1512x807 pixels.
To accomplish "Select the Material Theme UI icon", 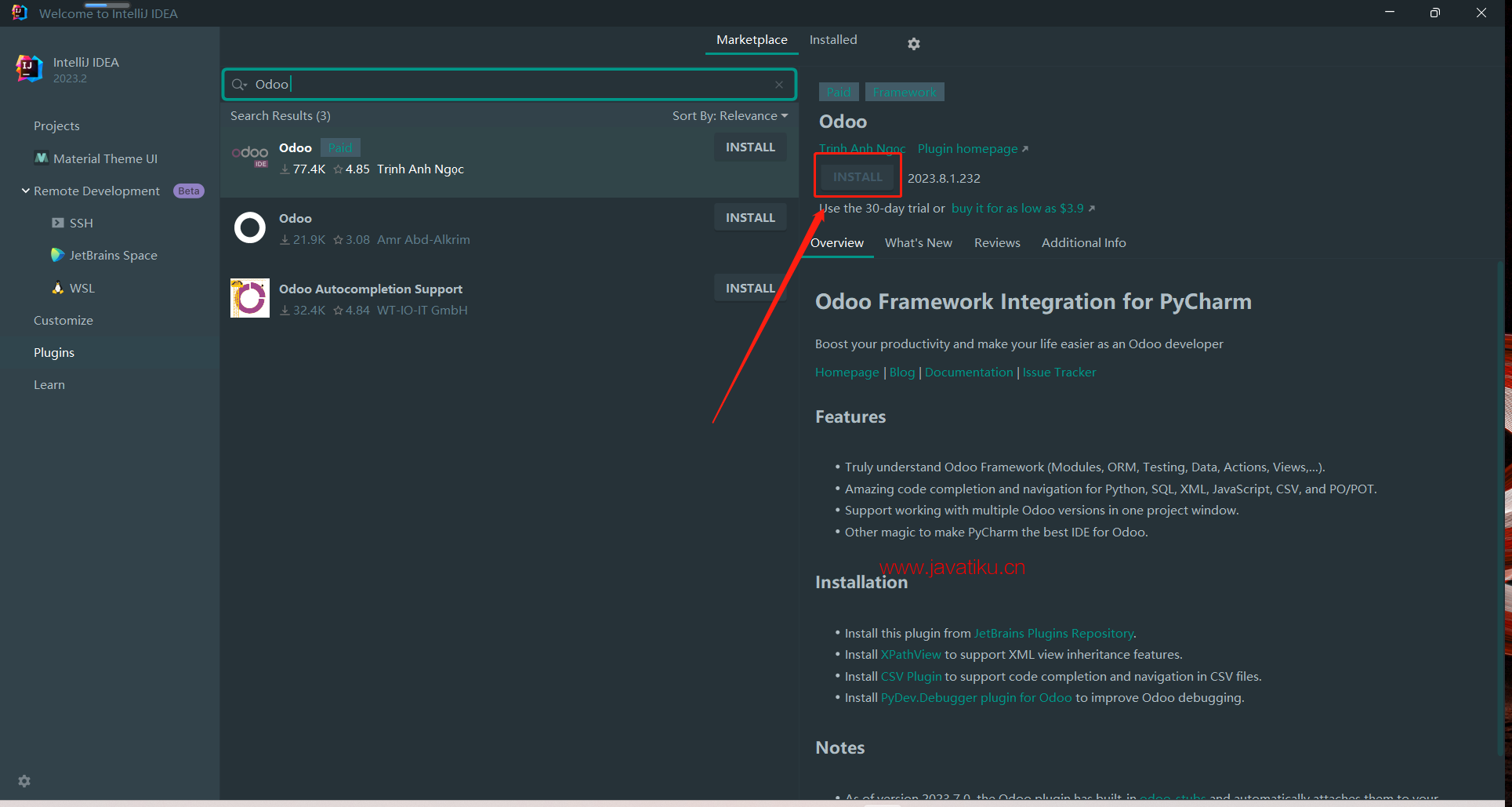I will pos(42,158).
